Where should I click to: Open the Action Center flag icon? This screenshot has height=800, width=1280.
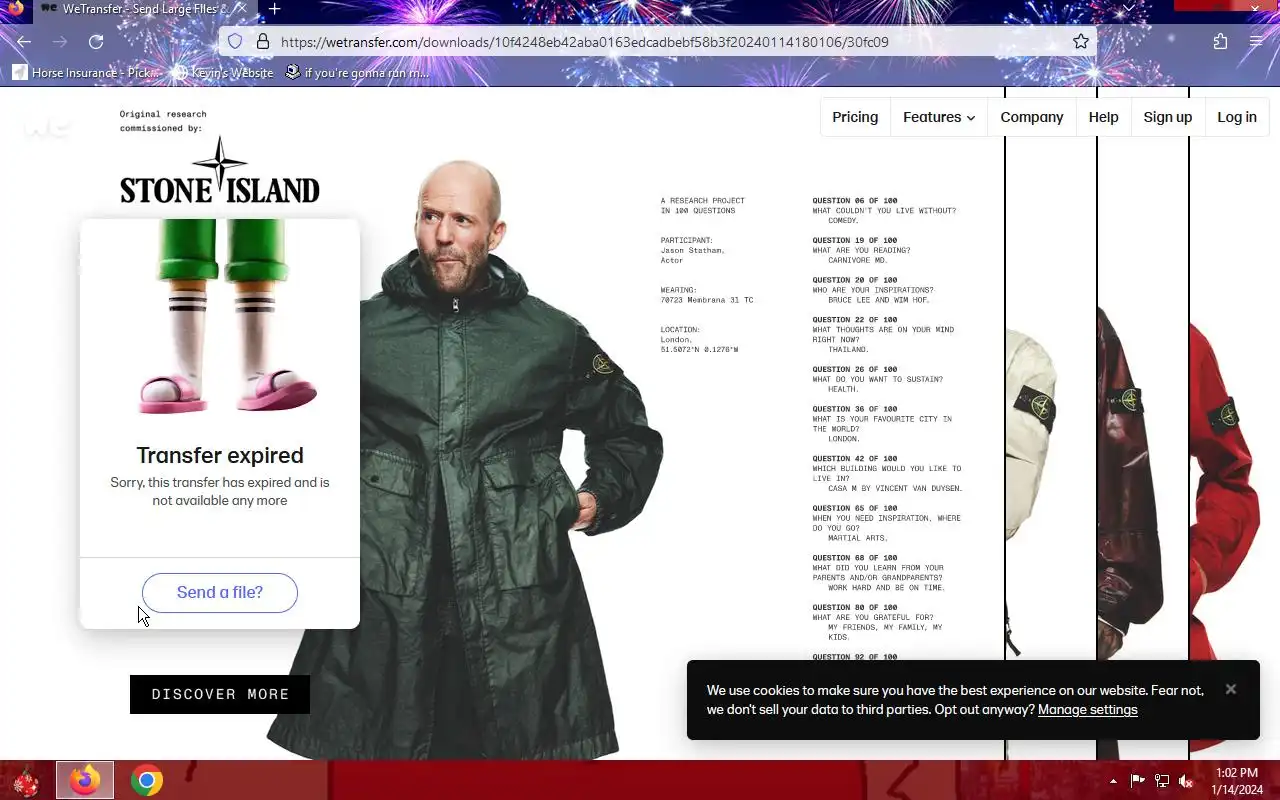point(1138,781)
